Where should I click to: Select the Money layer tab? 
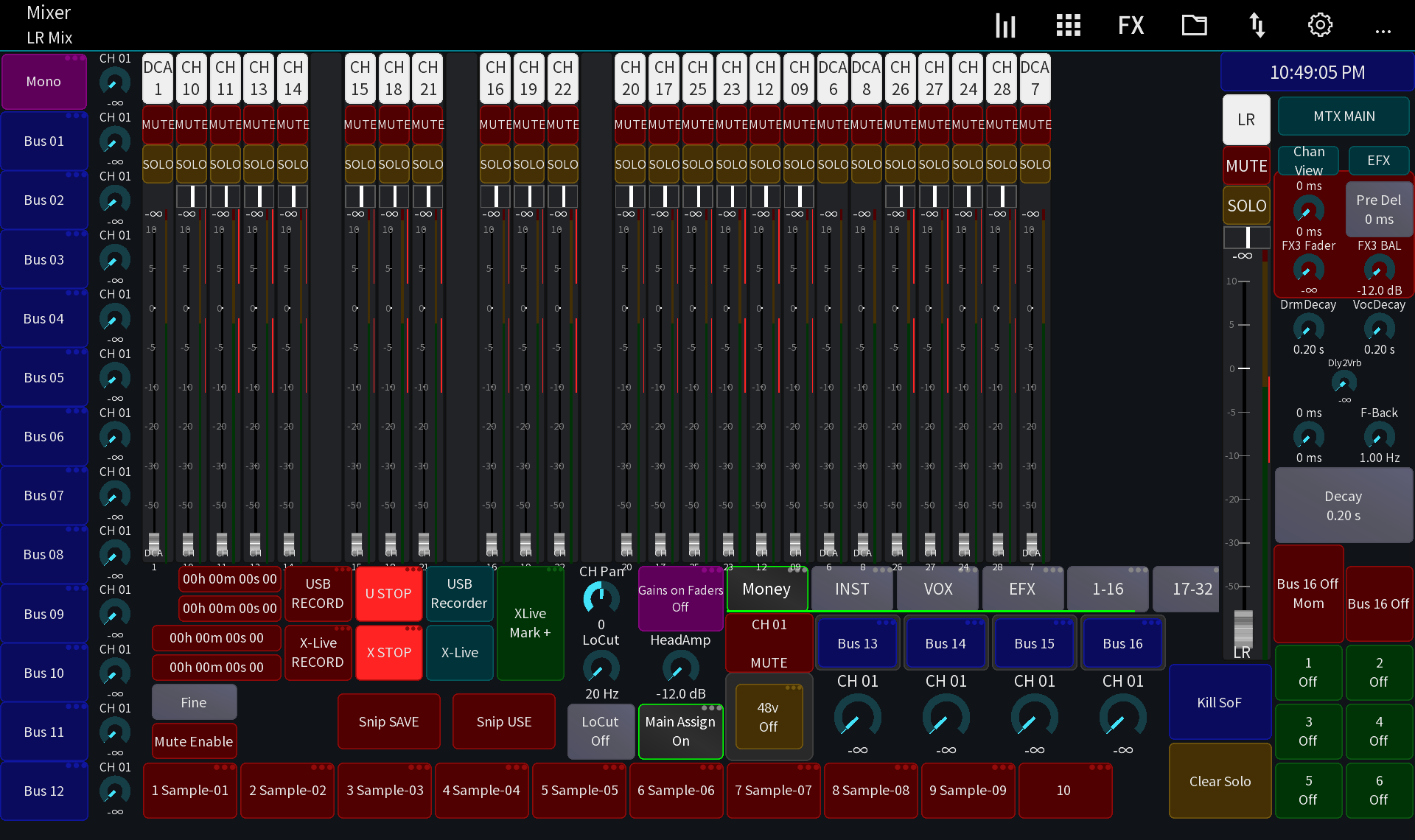click(x=766, y=589)
